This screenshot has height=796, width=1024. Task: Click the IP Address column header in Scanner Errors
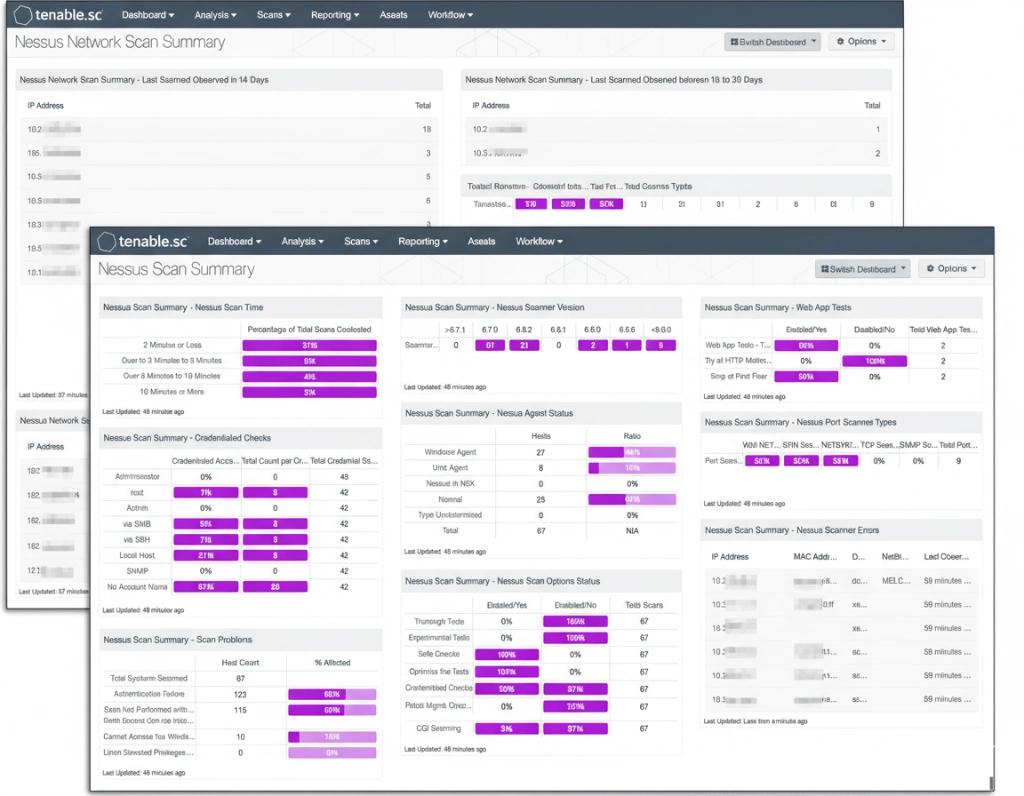pyautogui.click(x=730, y=556)
